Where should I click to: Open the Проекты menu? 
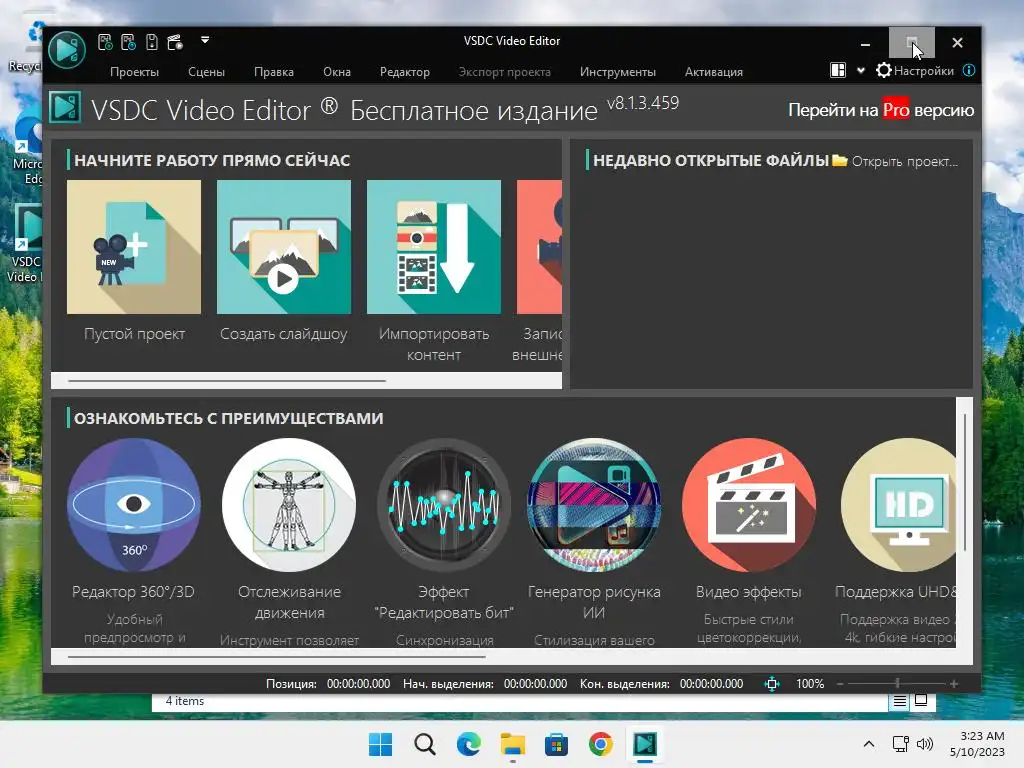click(x=134, y=72)
